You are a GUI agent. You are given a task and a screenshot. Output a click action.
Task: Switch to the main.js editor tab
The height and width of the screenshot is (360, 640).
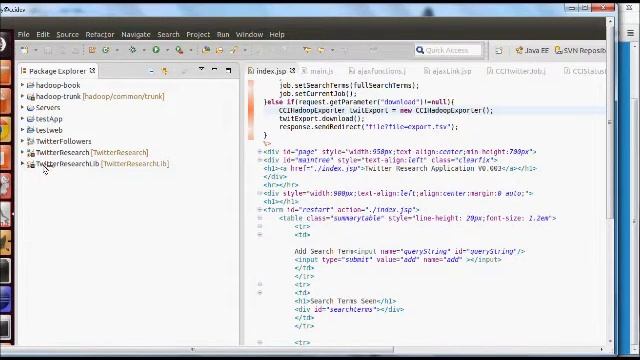tap(318, 71)
